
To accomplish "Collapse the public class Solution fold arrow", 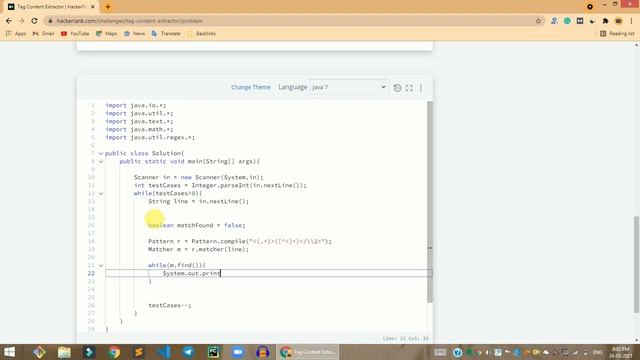I will click(101, 153).
